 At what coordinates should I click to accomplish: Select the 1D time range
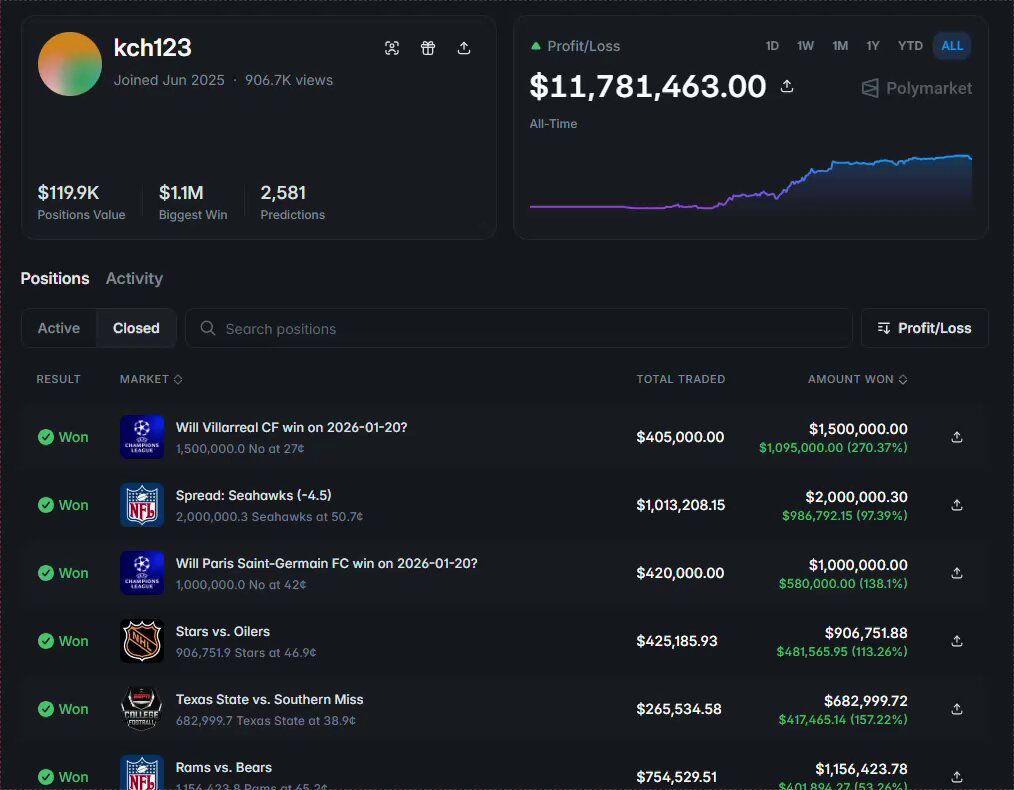(772, 46)
